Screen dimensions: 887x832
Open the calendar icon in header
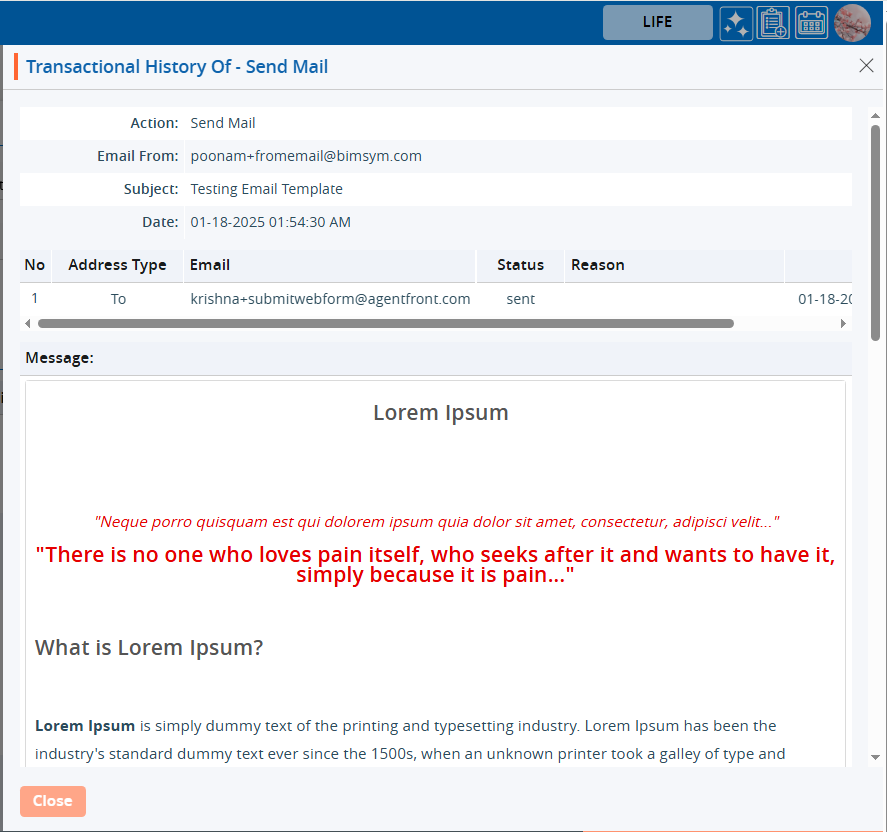[x=811, y=22]
